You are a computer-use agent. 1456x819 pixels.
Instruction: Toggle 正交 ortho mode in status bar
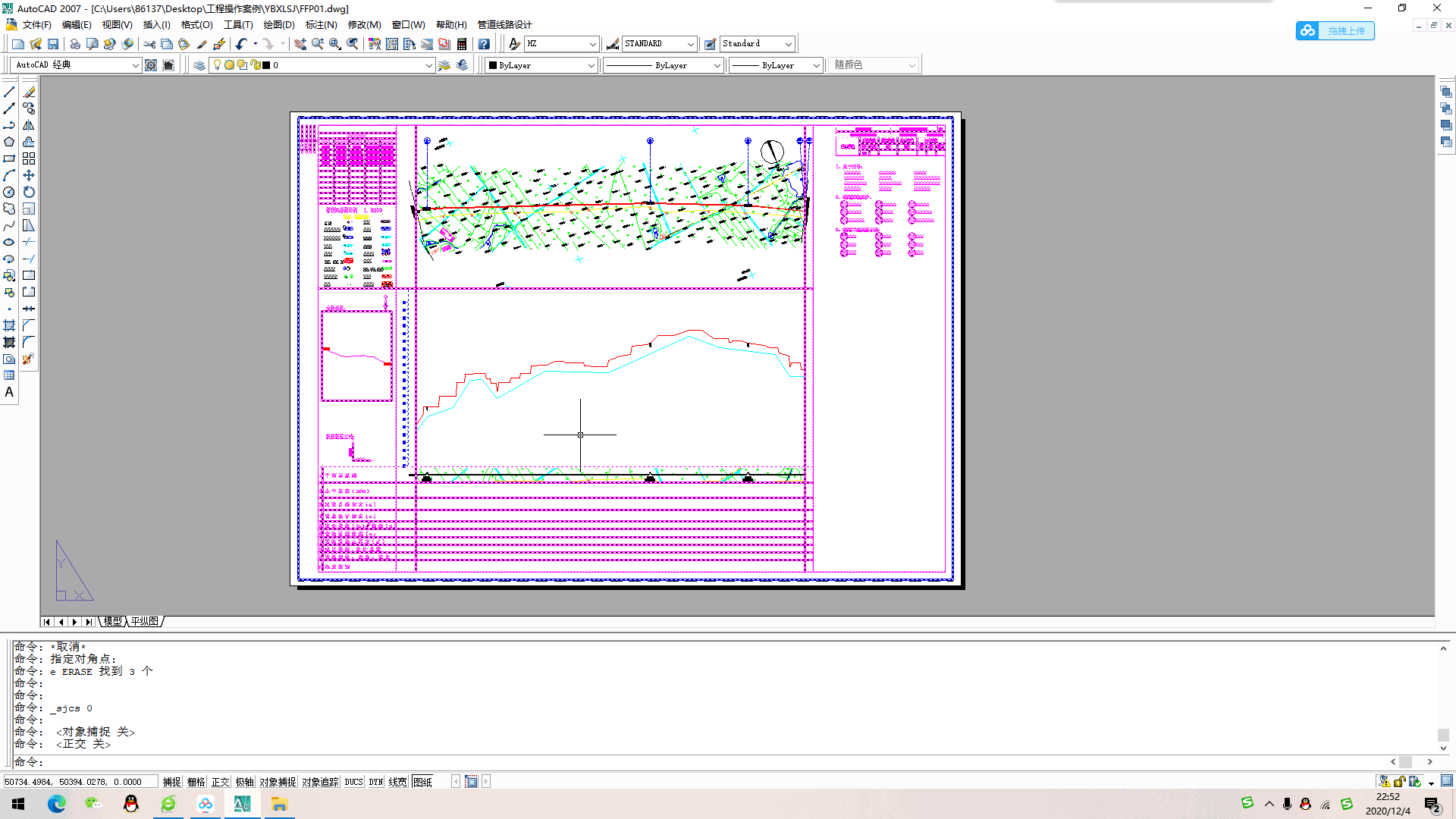pos(220,782)
